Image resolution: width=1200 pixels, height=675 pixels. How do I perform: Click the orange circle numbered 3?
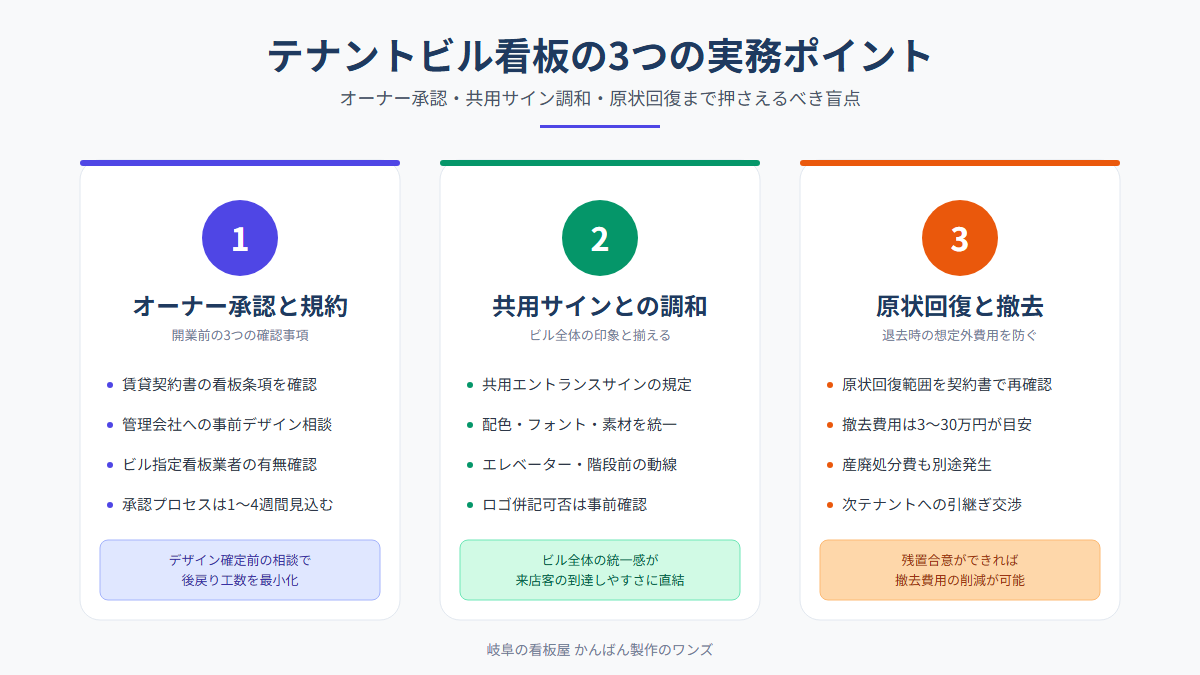tap(960, 238)
